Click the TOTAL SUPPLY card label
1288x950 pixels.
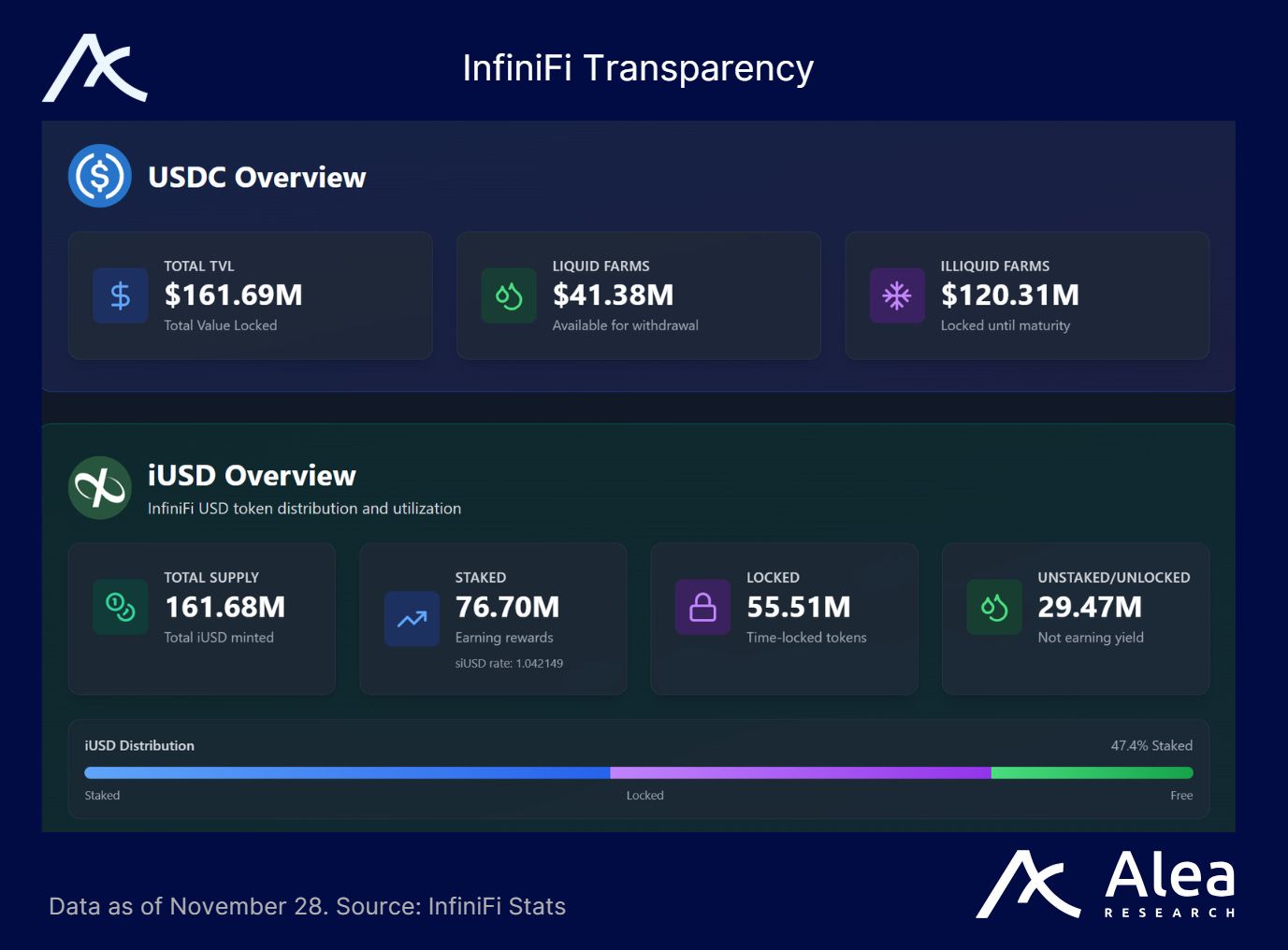pos(211,578)
